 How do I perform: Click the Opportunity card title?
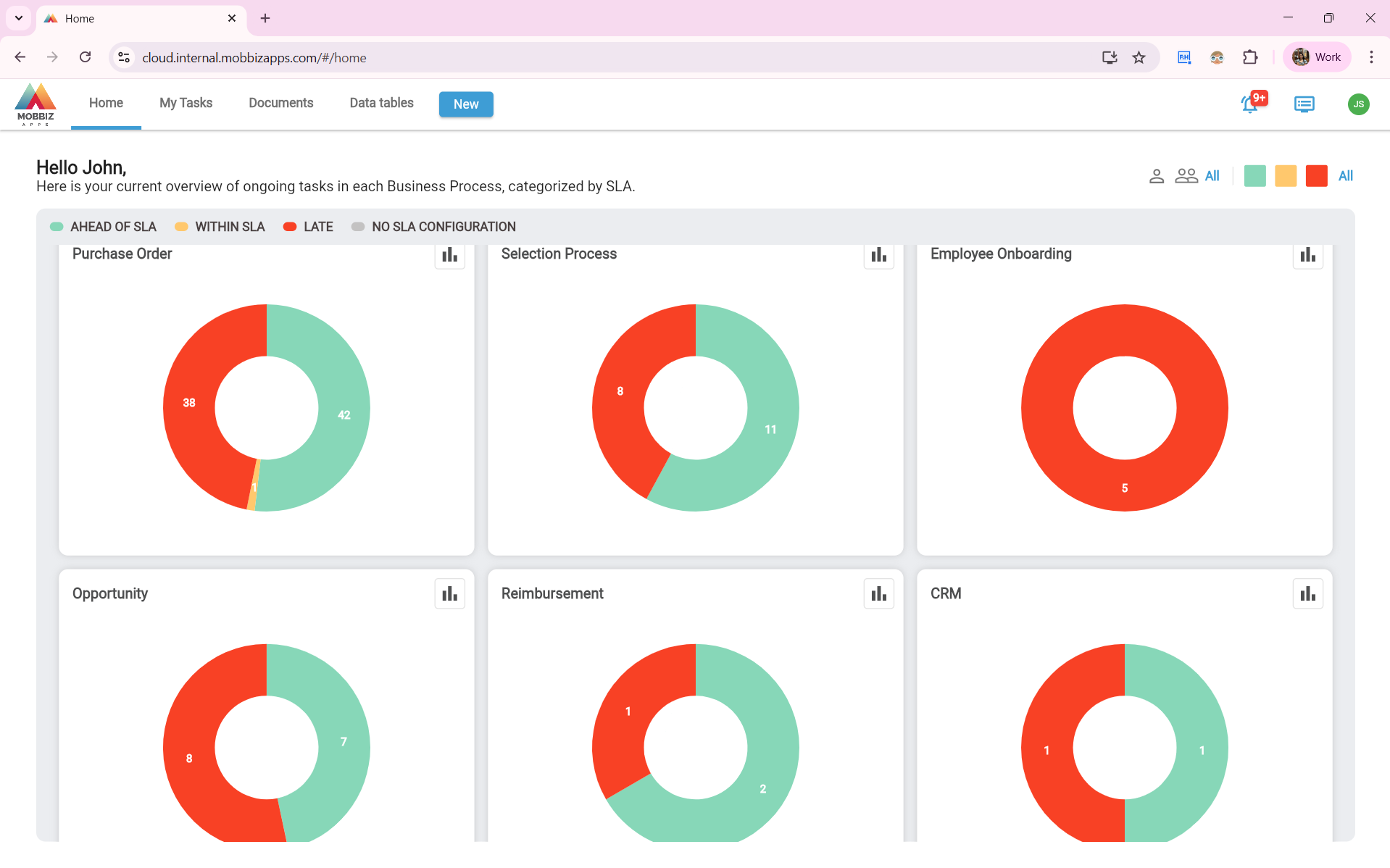click(110, 594)
